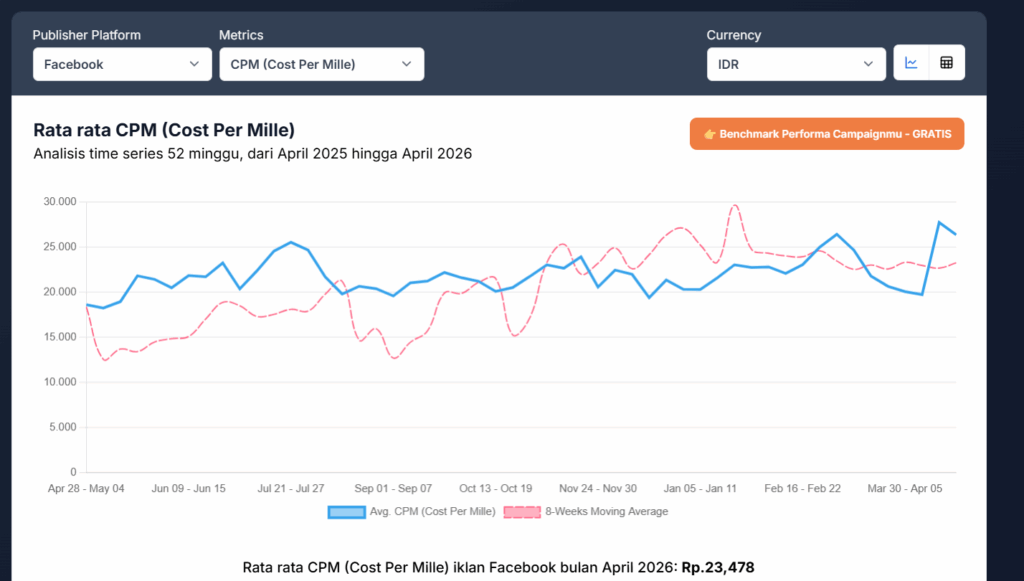This screenshot has width=1024, height=581.
Task: Open the Facebook platform selector
Action: point(120,63)
